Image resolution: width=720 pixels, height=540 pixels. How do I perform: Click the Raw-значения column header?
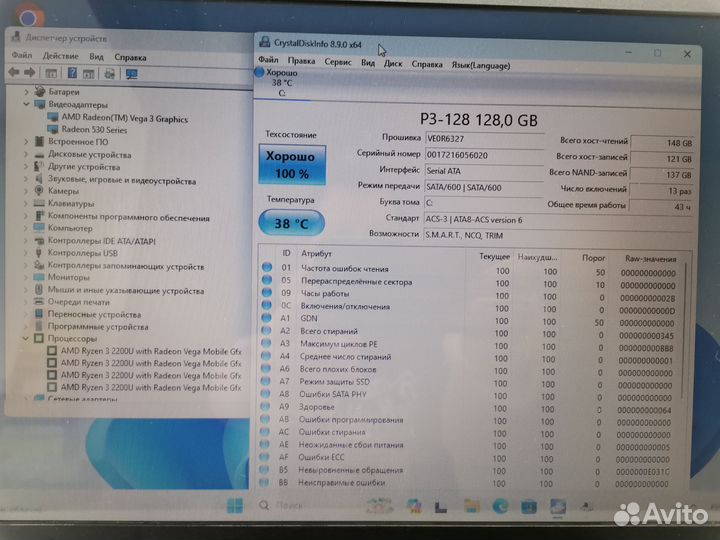pos(651,259)
